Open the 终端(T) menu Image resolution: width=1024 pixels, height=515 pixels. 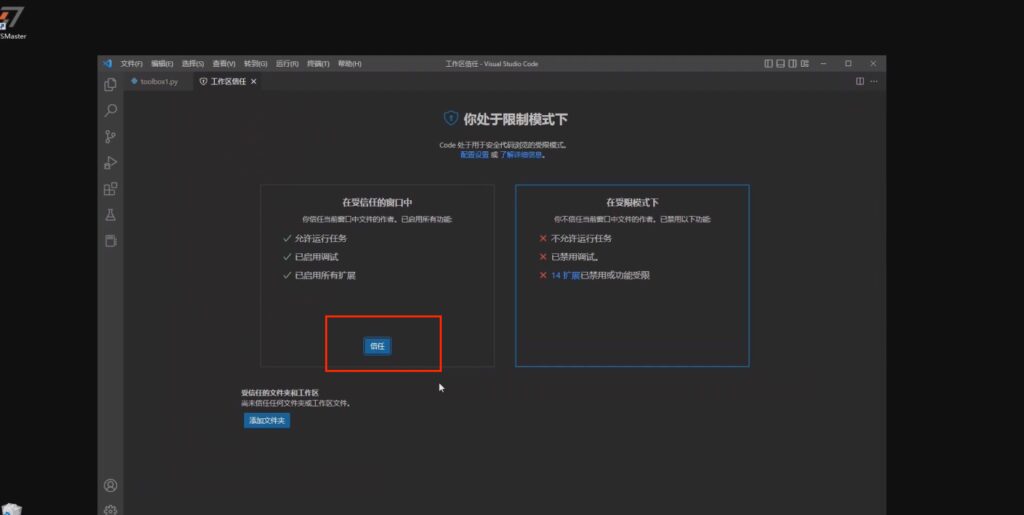[319, 64]
